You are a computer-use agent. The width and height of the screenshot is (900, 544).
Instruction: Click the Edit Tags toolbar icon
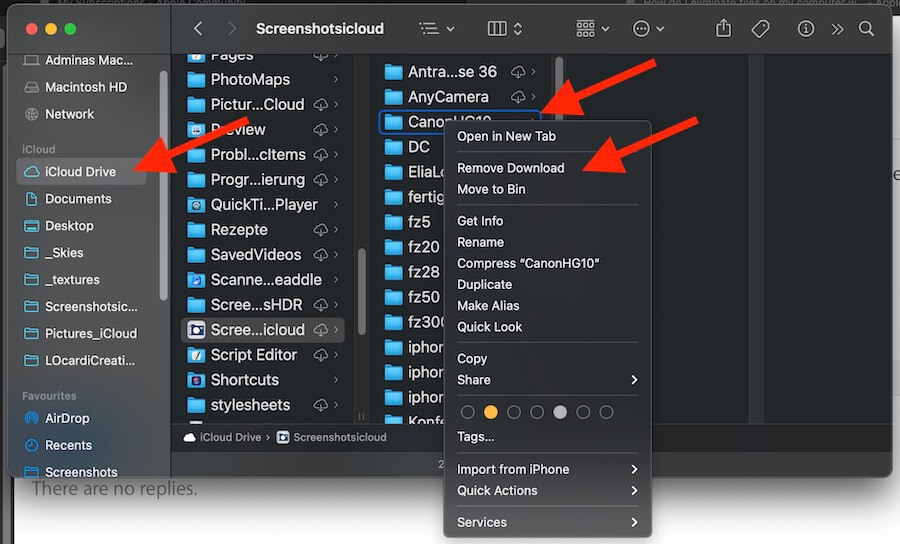[760, 29]
